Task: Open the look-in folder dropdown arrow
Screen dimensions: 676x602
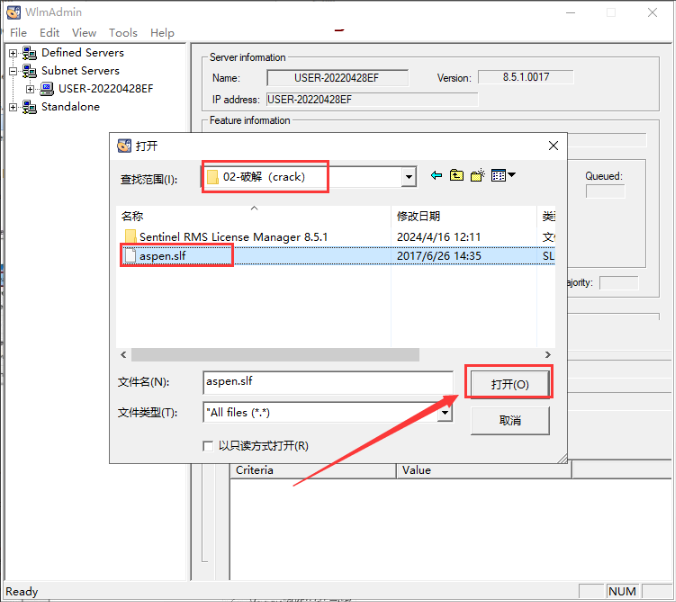Action: point(408,177)
